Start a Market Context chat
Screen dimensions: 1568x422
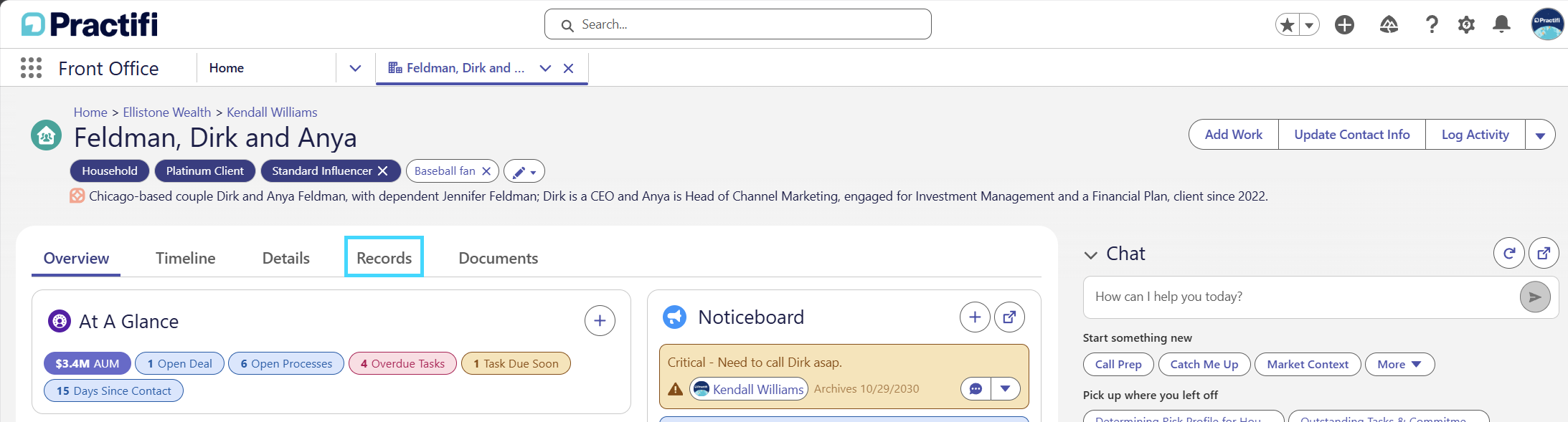[1308, 365]
